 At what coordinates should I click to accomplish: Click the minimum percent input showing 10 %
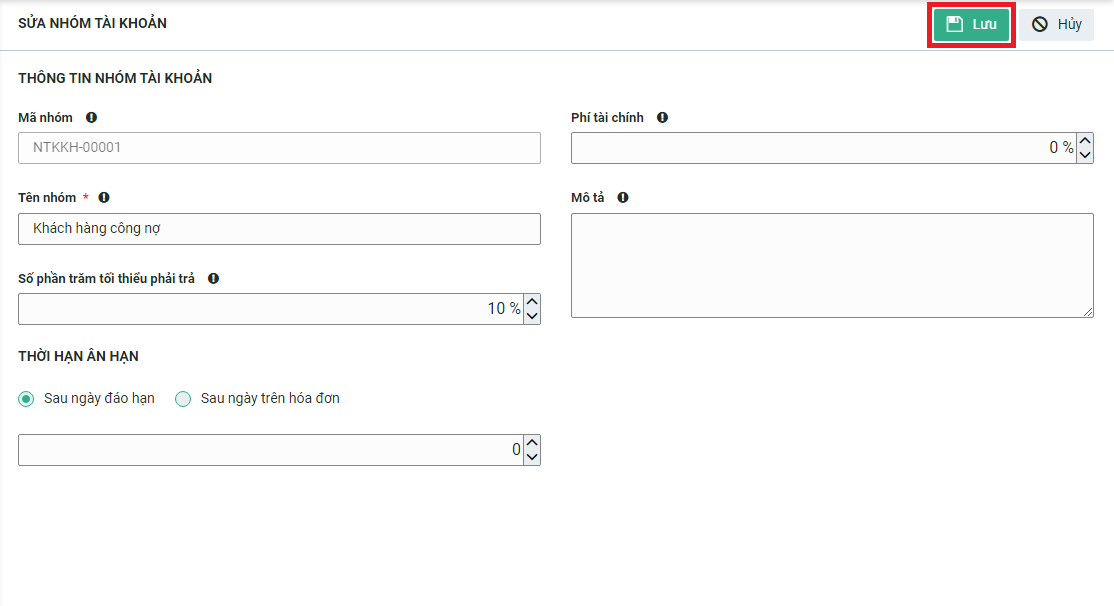tap(271, 309)
